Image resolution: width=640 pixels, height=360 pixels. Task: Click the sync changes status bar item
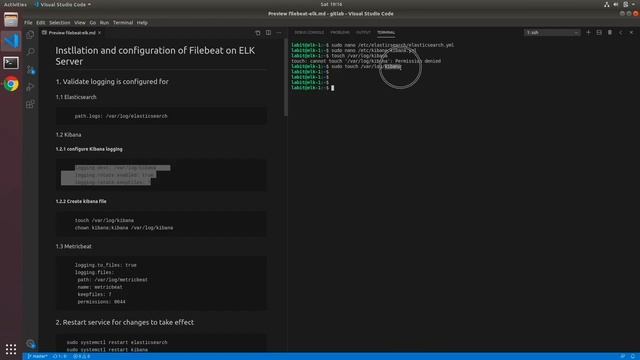coord(60,356)
